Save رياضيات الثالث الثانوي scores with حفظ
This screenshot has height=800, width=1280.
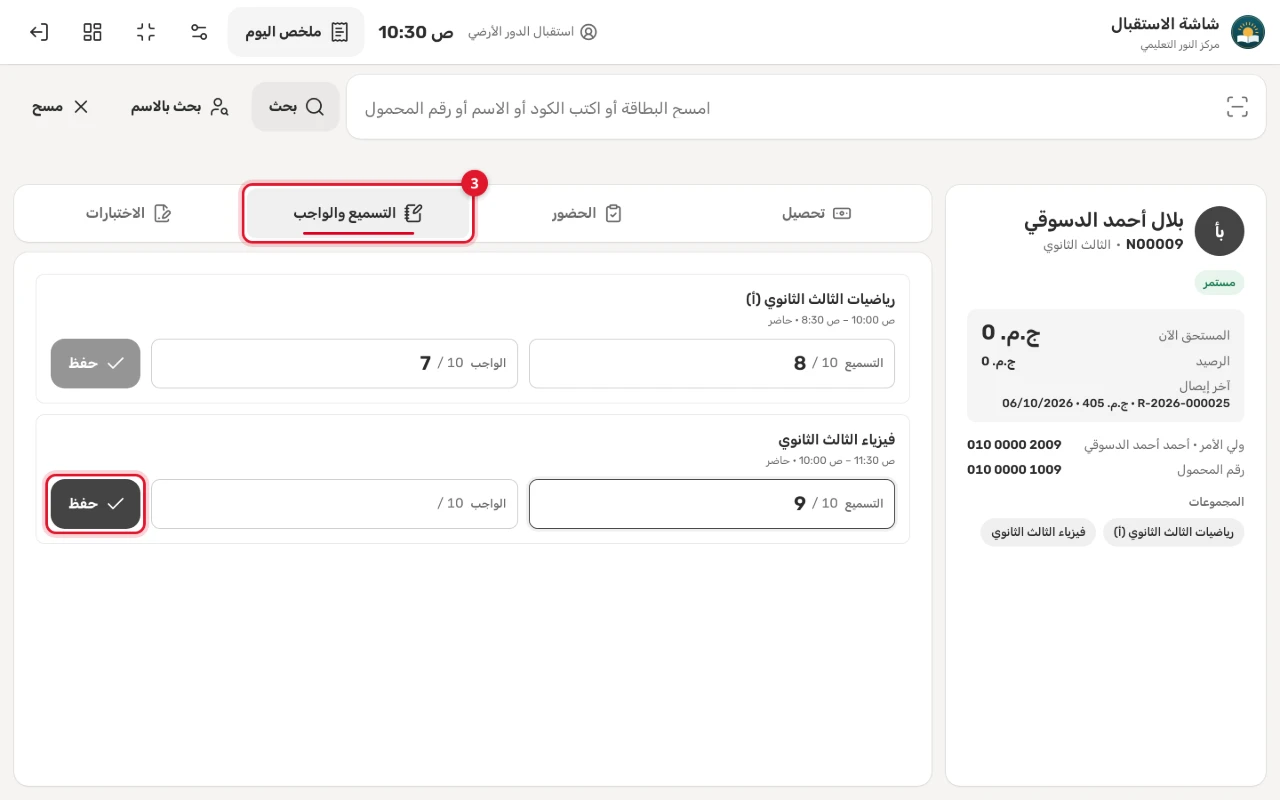pos(96,363)
